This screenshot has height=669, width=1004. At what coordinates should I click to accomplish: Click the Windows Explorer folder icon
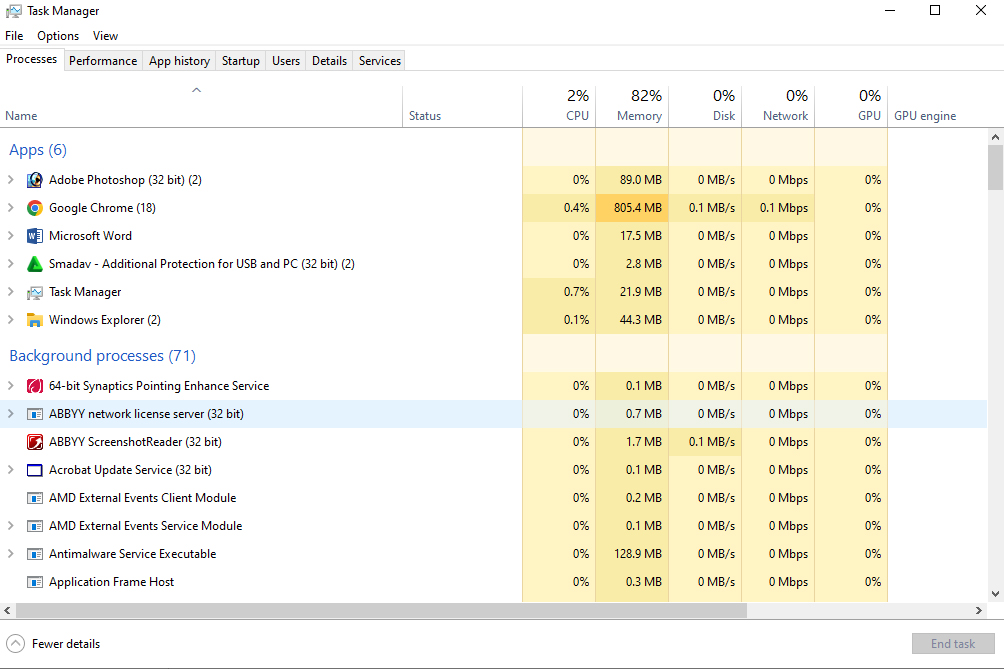pos(35,320)
